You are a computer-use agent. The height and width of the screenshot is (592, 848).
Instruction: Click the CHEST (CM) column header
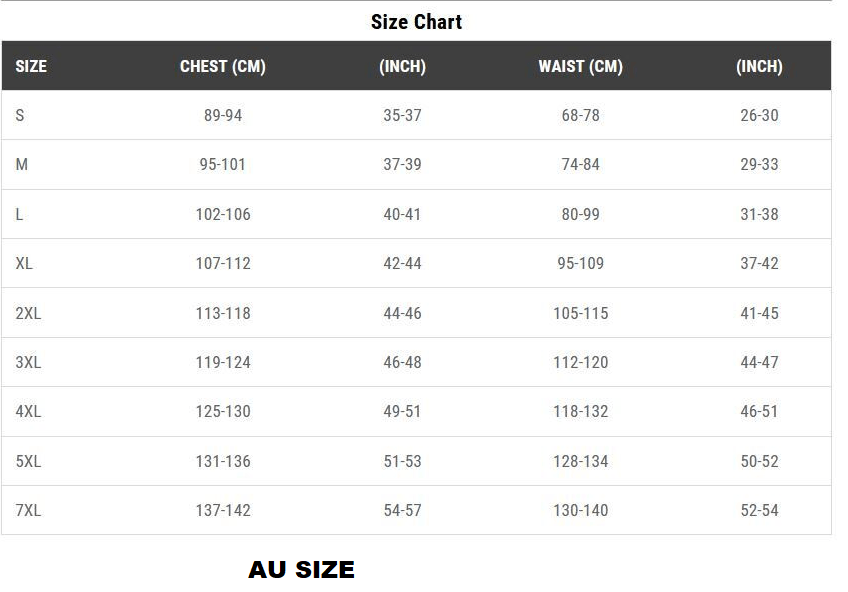click(x=223, y=67)
